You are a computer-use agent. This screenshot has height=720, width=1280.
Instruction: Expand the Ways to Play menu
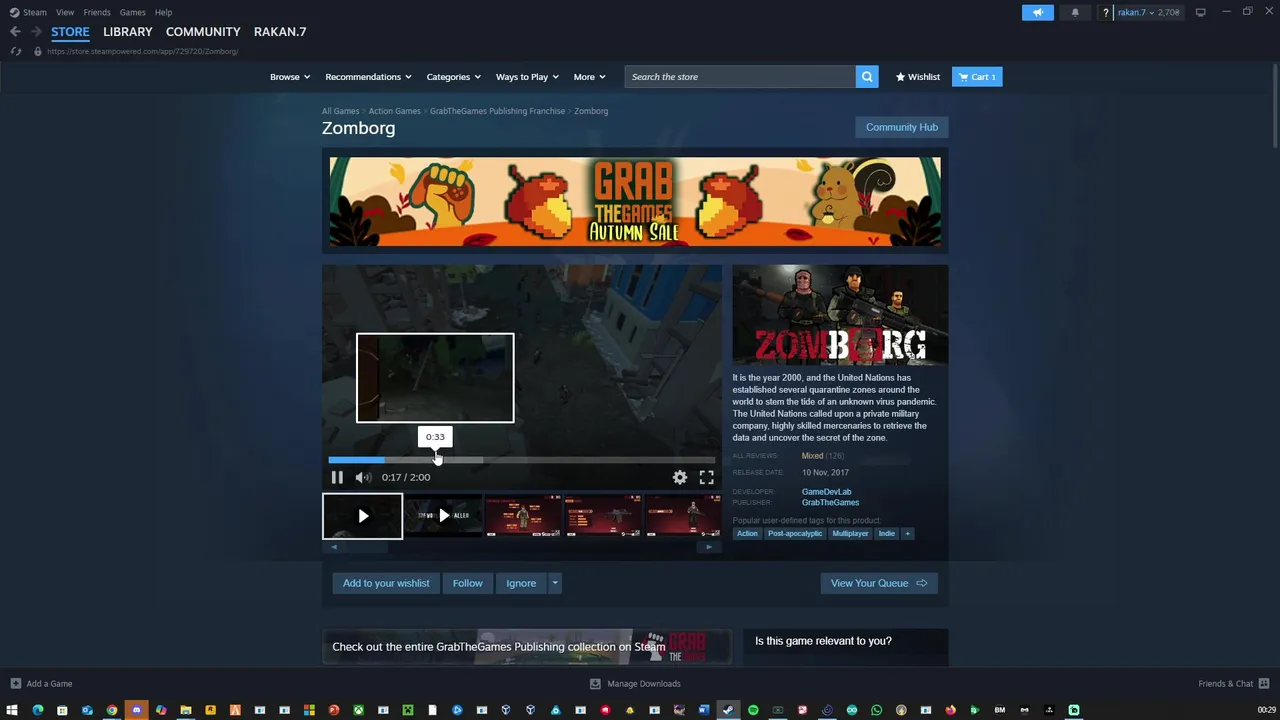tap(528, 77)
